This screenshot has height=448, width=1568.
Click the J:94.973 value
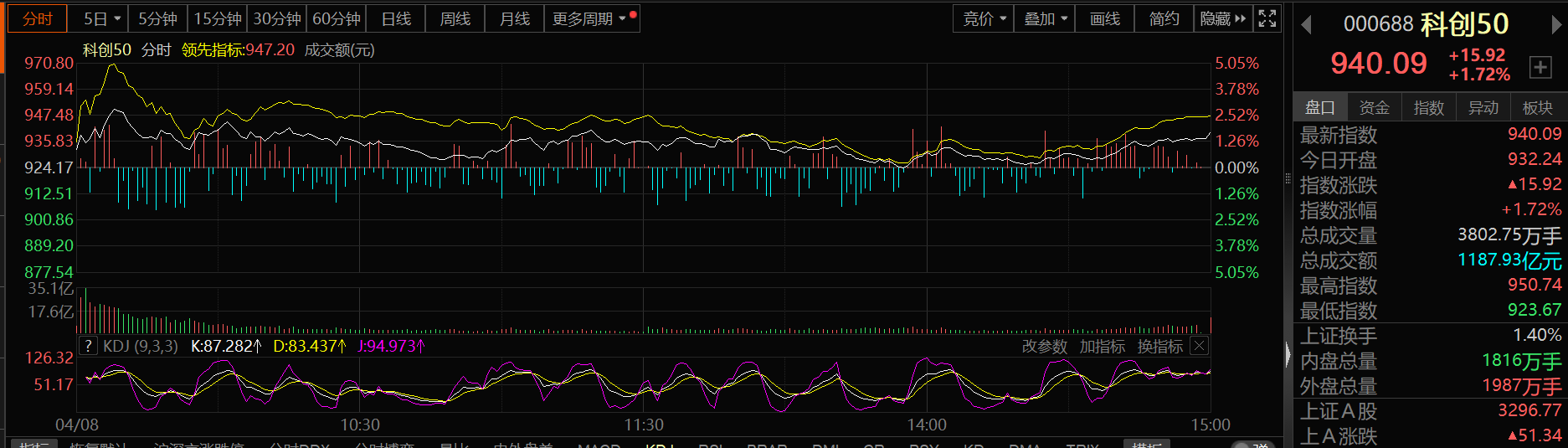click(x=392, y=346)
